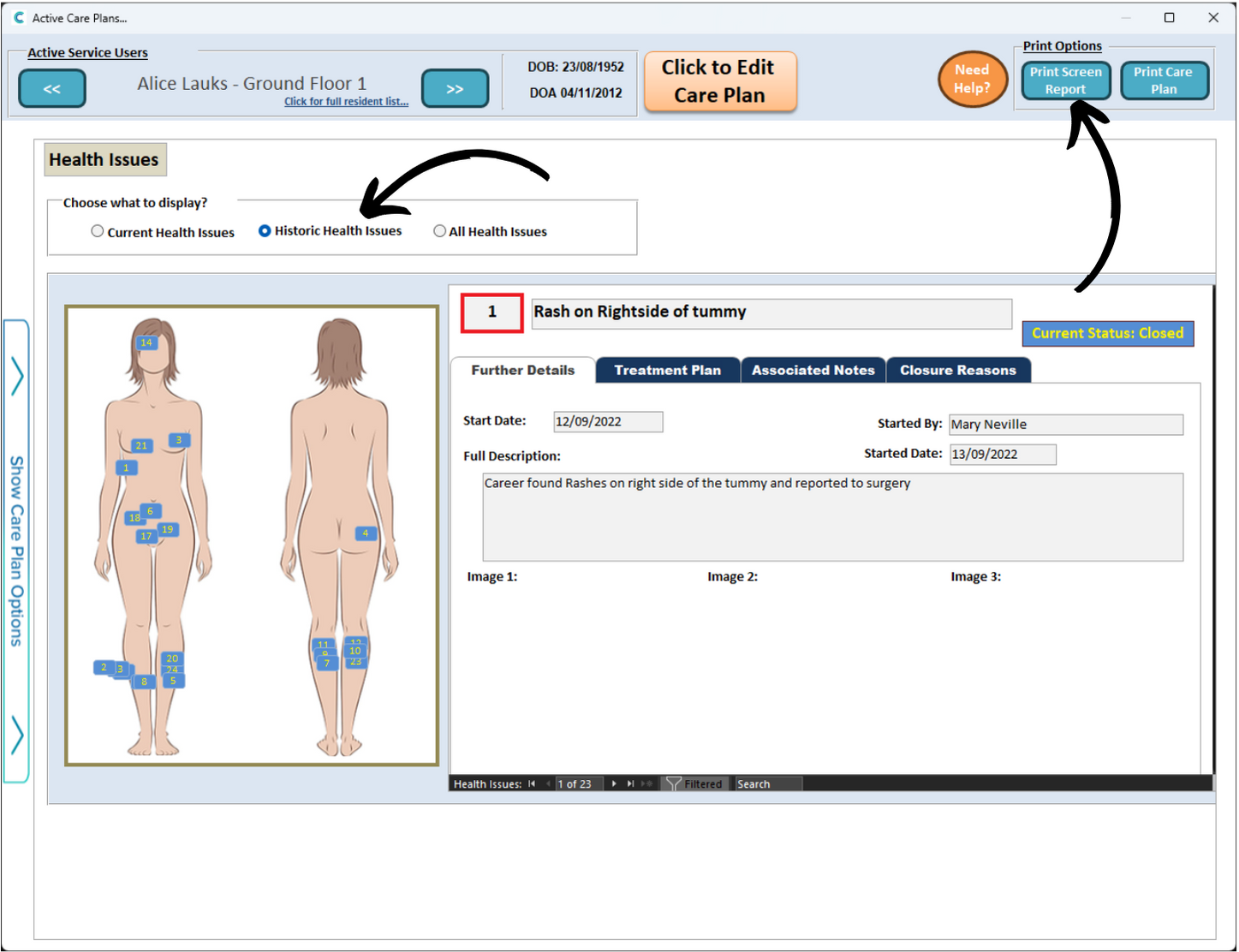Screen dimensions: 1239x952
Task: Select Current Health Issues radio button
Action: [98, 231]
